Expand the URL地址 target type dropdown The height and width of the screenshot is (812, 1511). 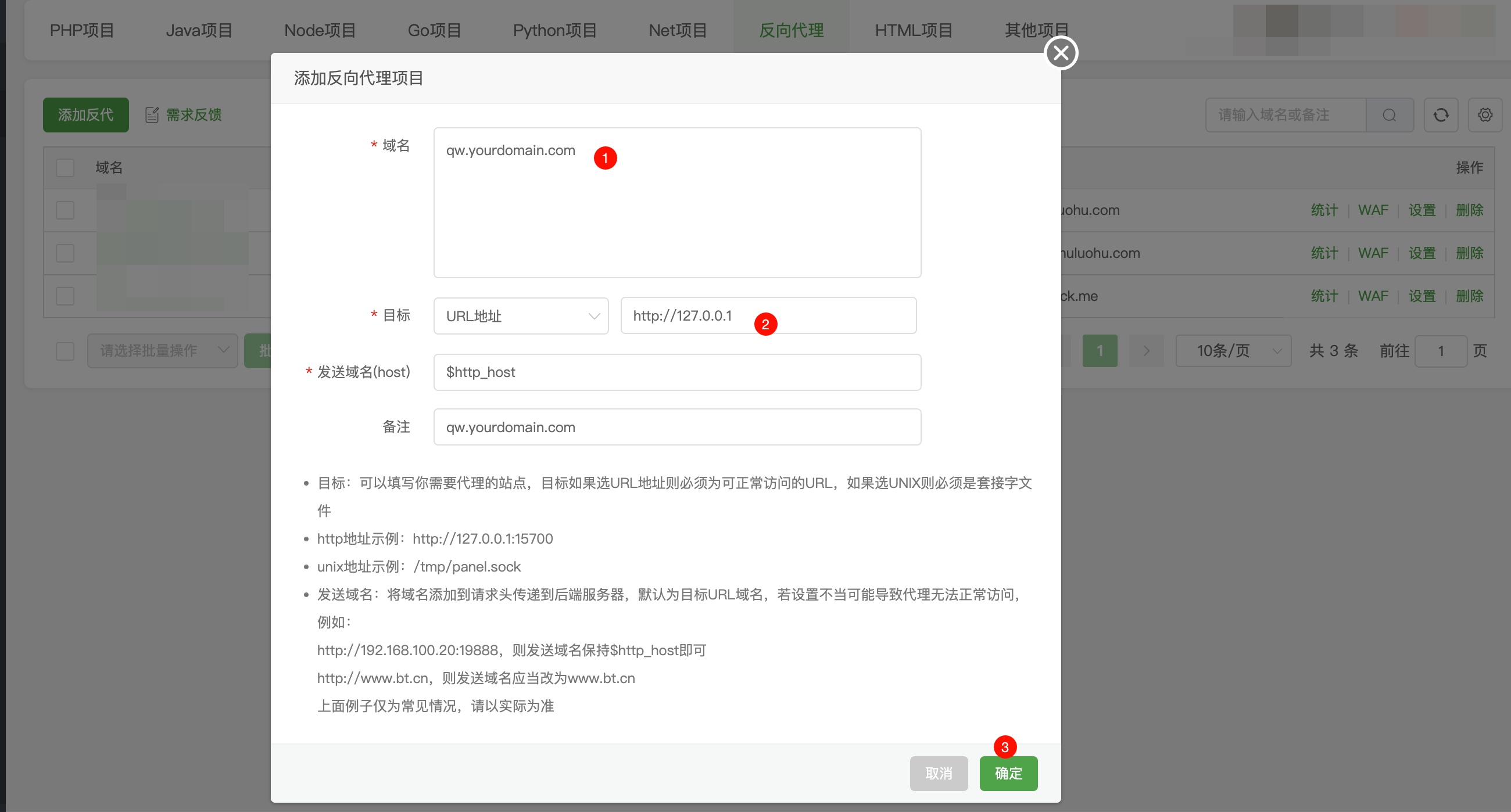click(521, 316)
